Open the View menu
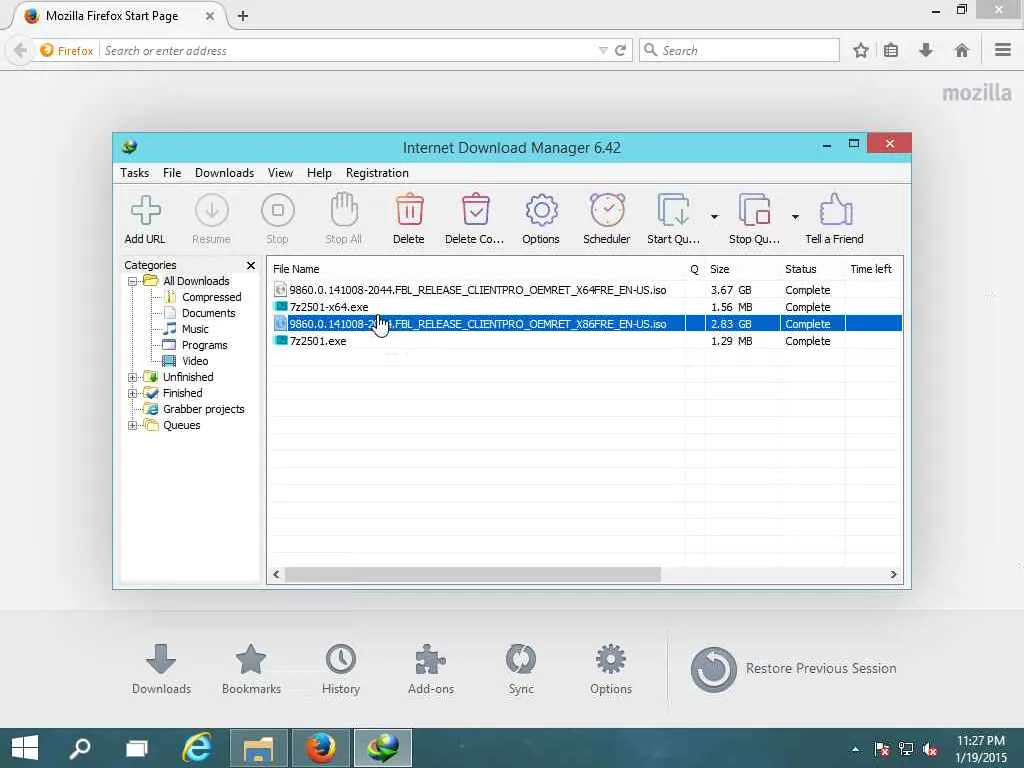This screenshot has height=768, width=1024. pyautogui.click(x=280, y=173)
